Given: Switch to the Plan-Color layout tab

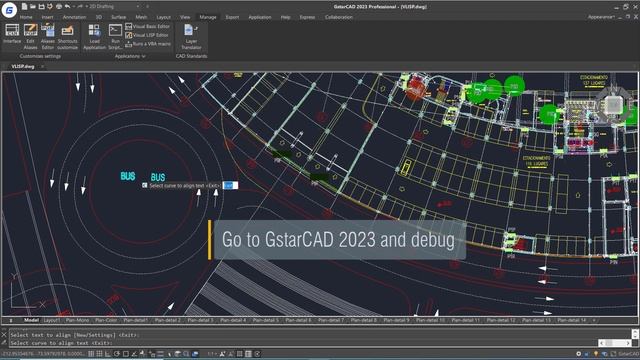Looking at the screenshot, I should click(106, 320).
